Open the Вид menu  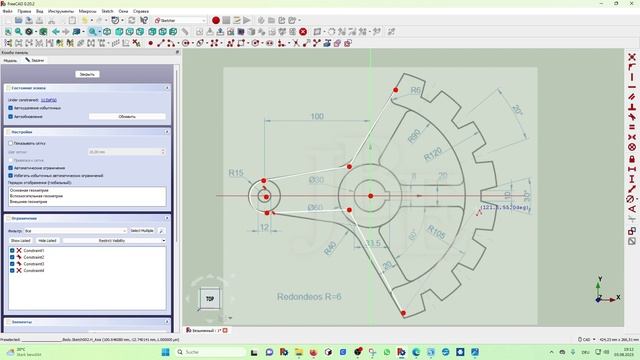pos(40,11)
